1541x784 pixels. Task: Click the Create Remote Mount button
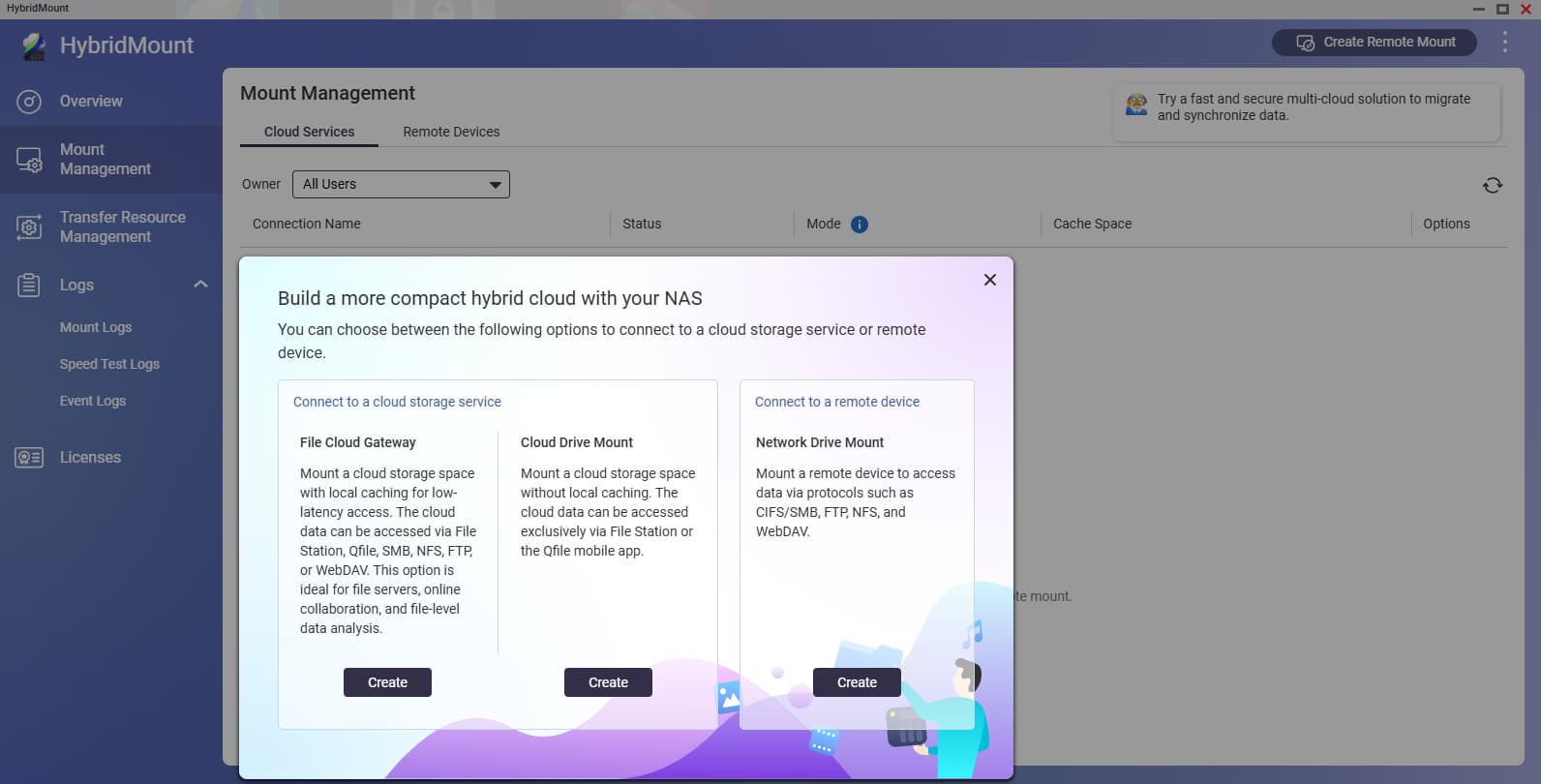pos(1374,43)
